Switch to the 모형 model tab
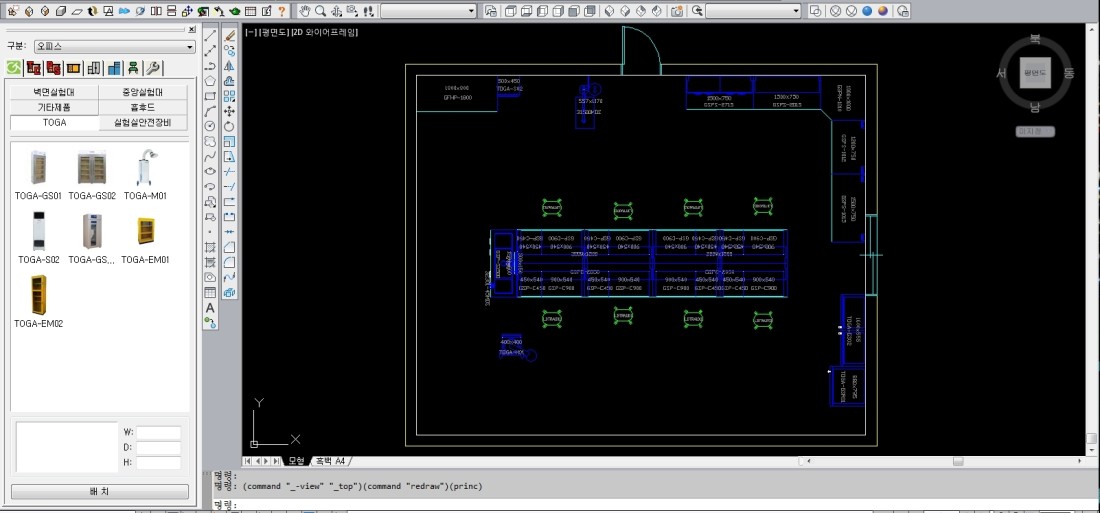 pyautogui.click(x=297, y=461)
